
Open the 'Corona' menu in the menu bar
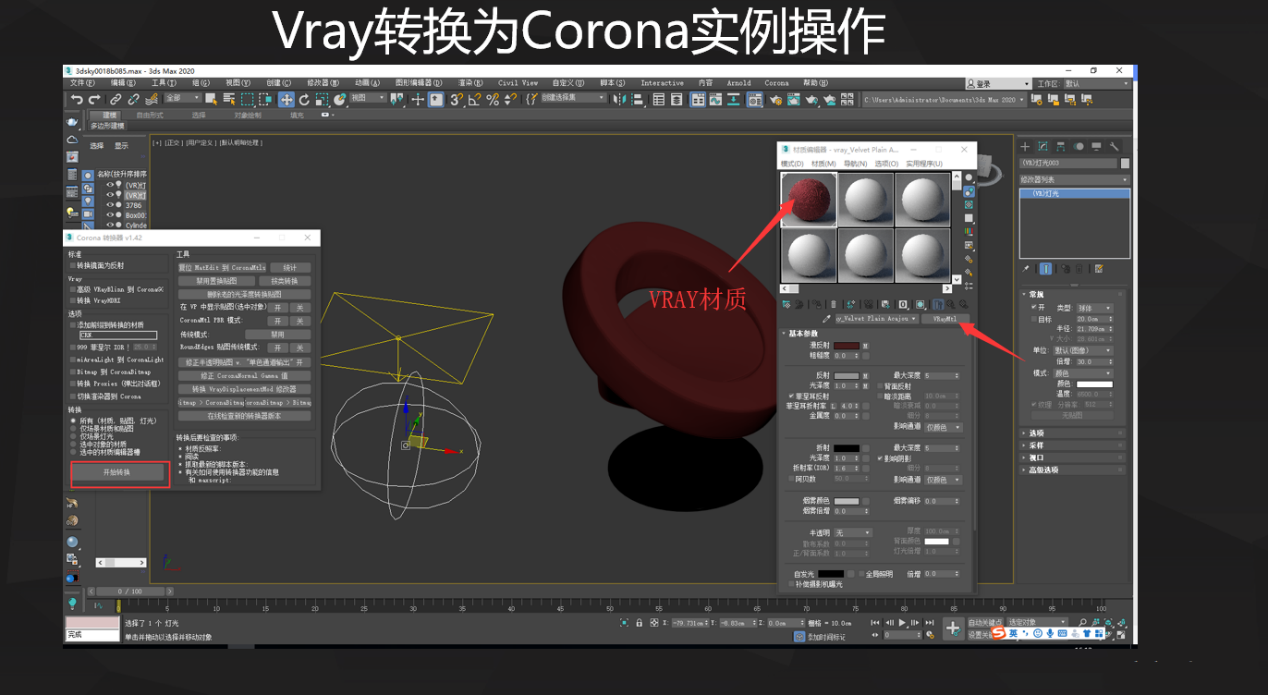point(777,83)
